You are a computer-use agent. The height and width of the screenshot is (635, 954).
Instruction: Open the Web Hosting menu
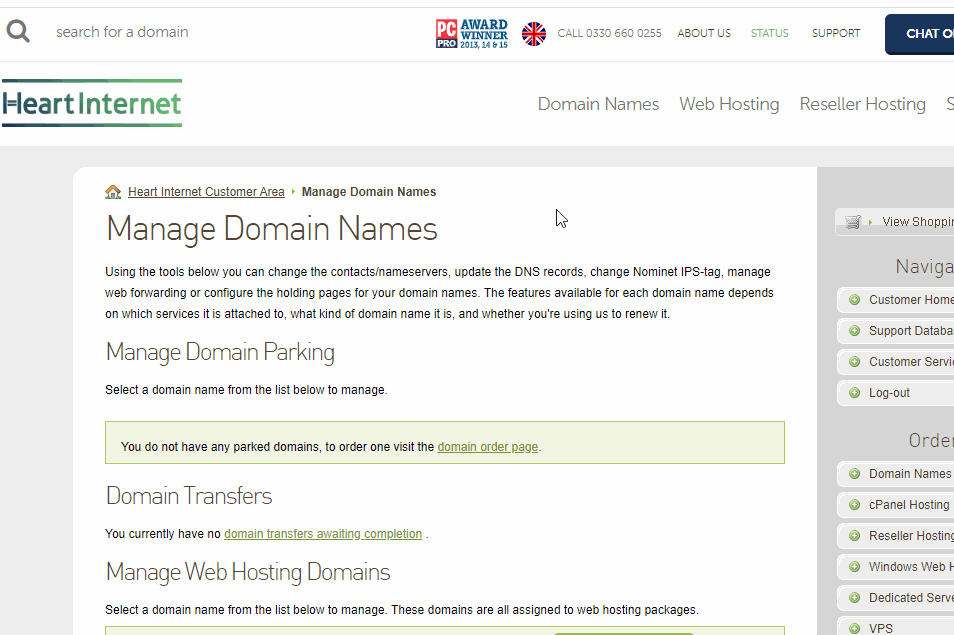point(729,104)
